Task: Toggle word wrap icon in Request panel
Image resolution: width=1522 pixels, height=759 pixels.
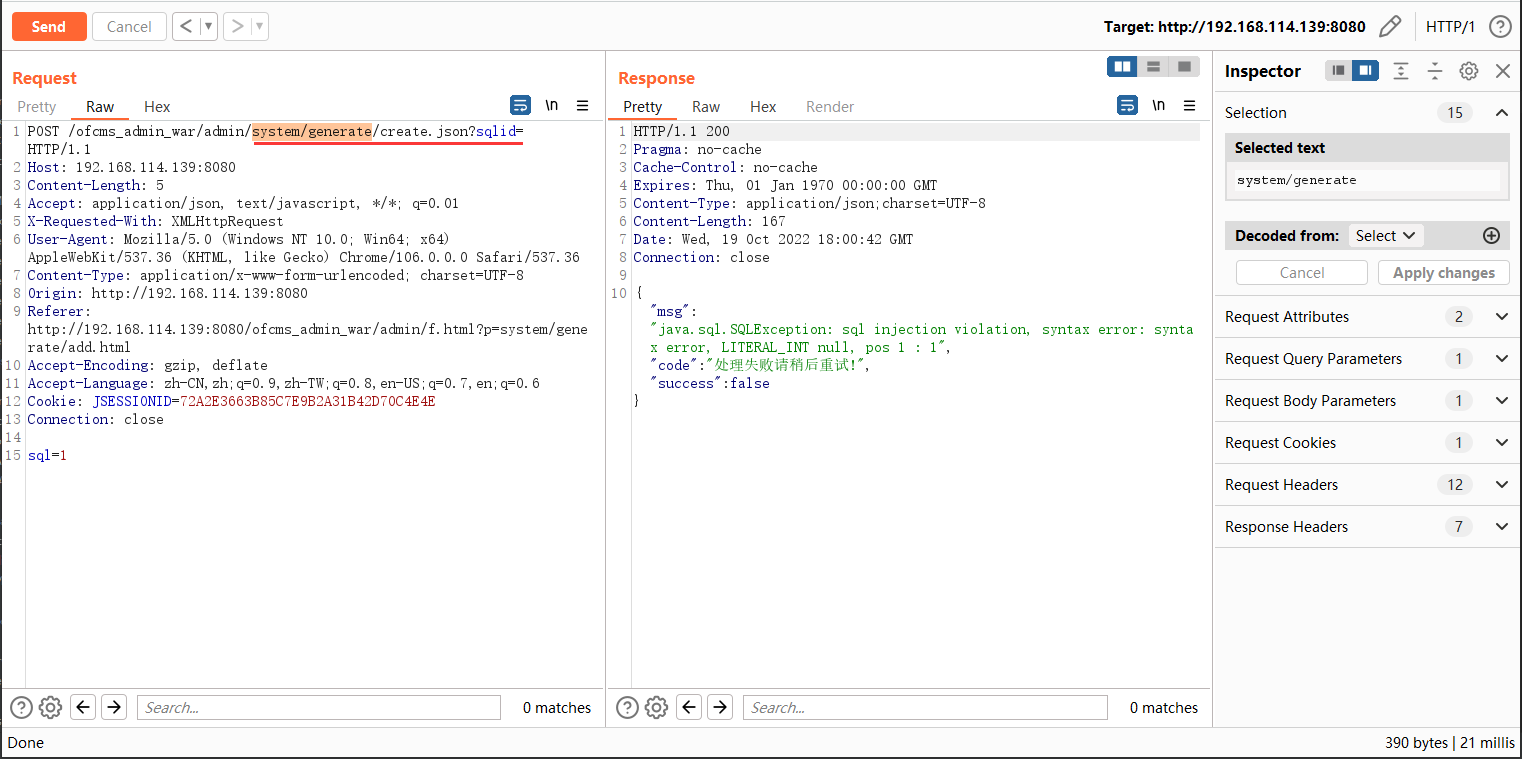Action: tap(520, 106)
